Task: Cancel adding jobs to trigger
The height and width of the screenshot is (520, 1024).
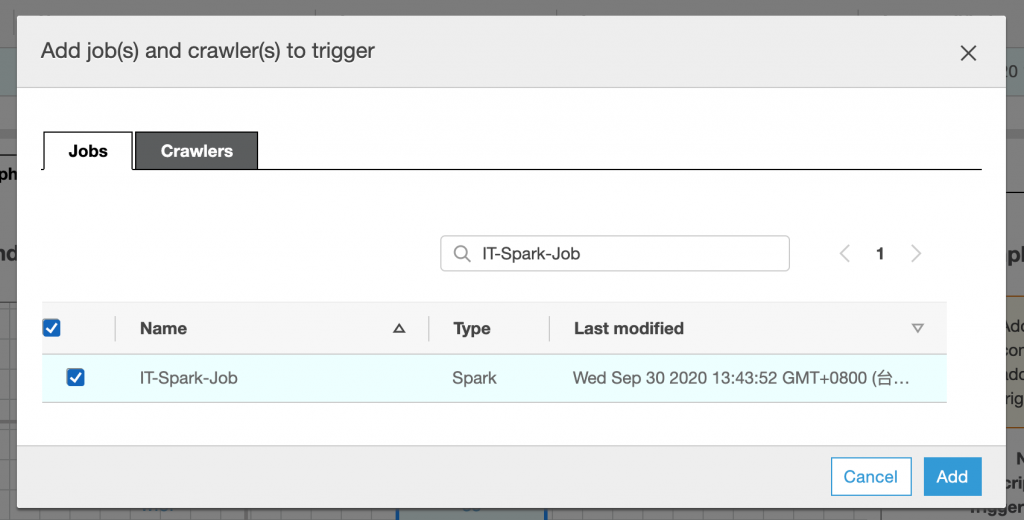Action: point(870,477)
